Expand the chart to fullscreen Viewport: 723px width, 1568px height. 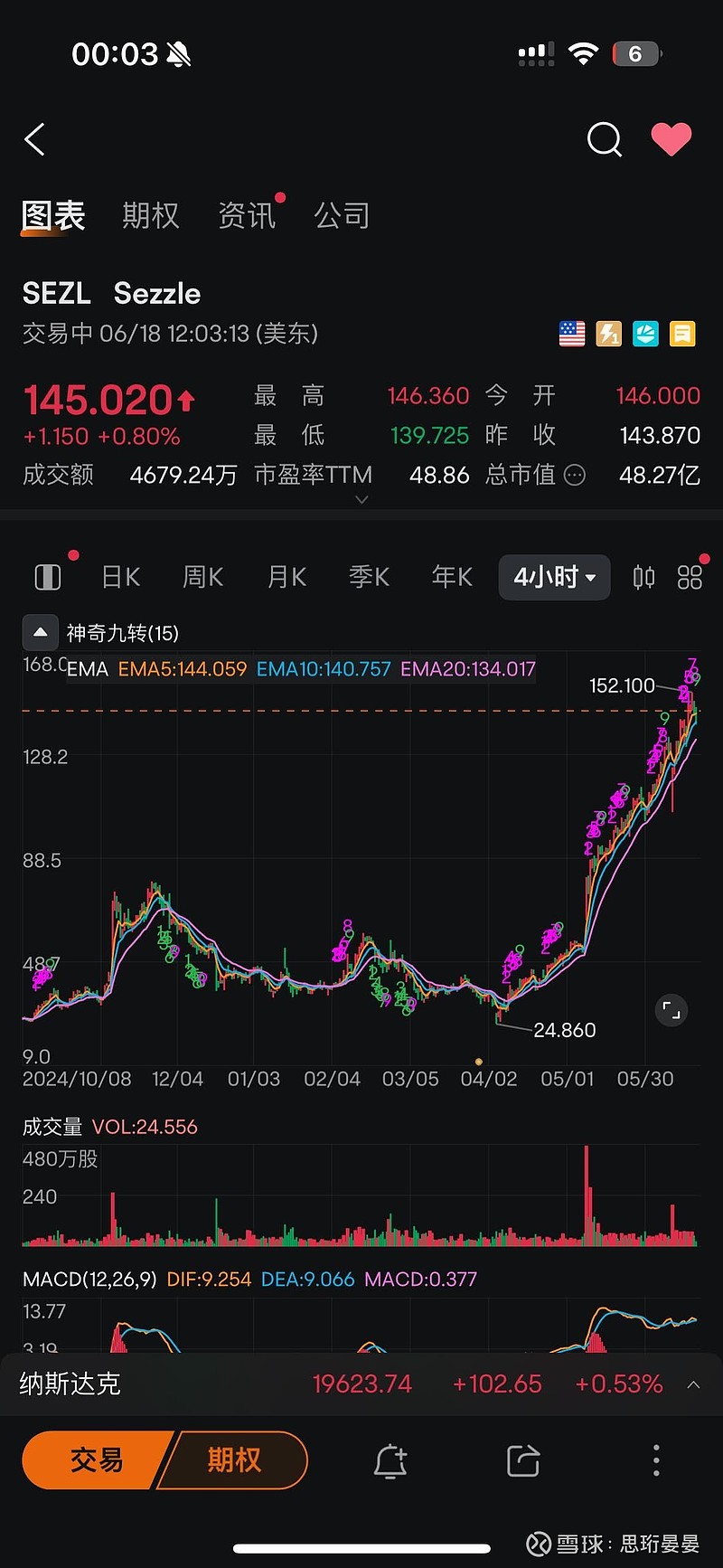point(671,1010)
